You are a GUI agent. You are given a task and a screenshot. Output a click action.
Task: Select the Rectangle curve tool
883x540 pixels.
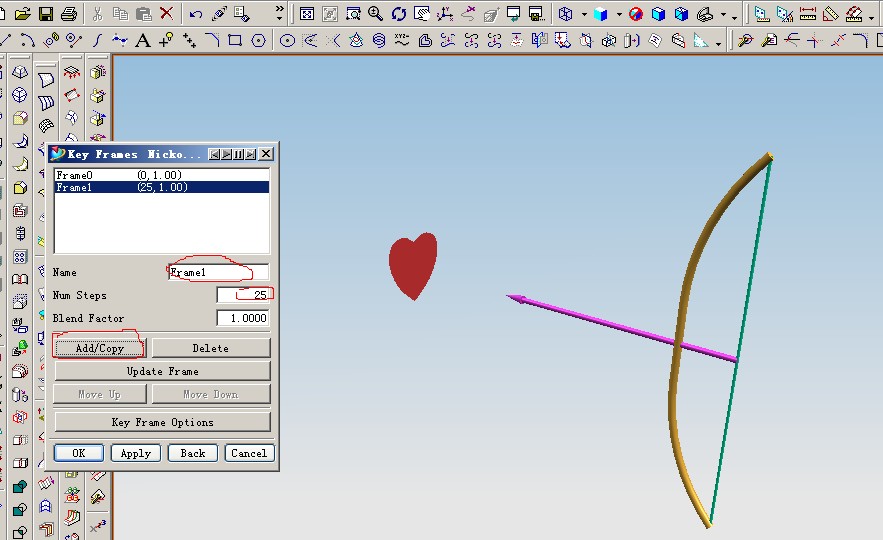(234, 40)
